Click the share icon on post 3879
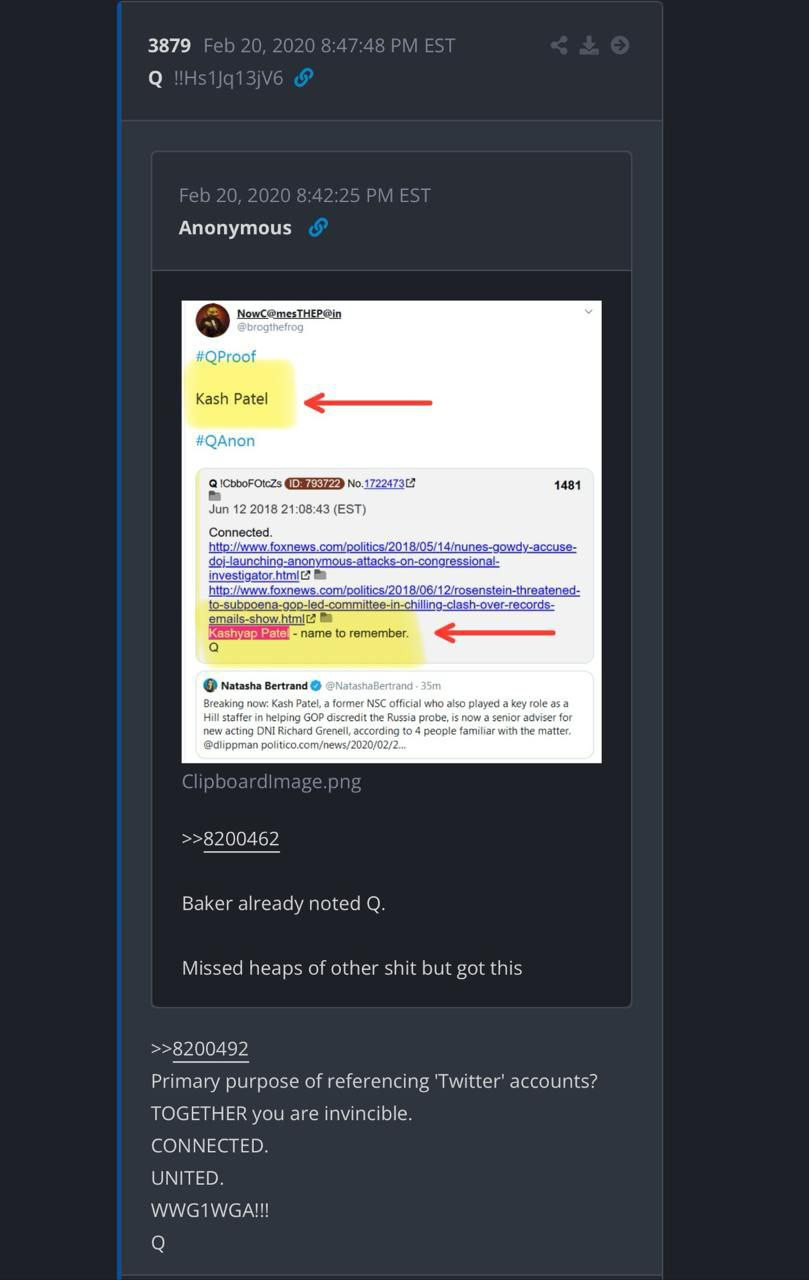Screen dimensions: 809x1280 pos(559,45)
